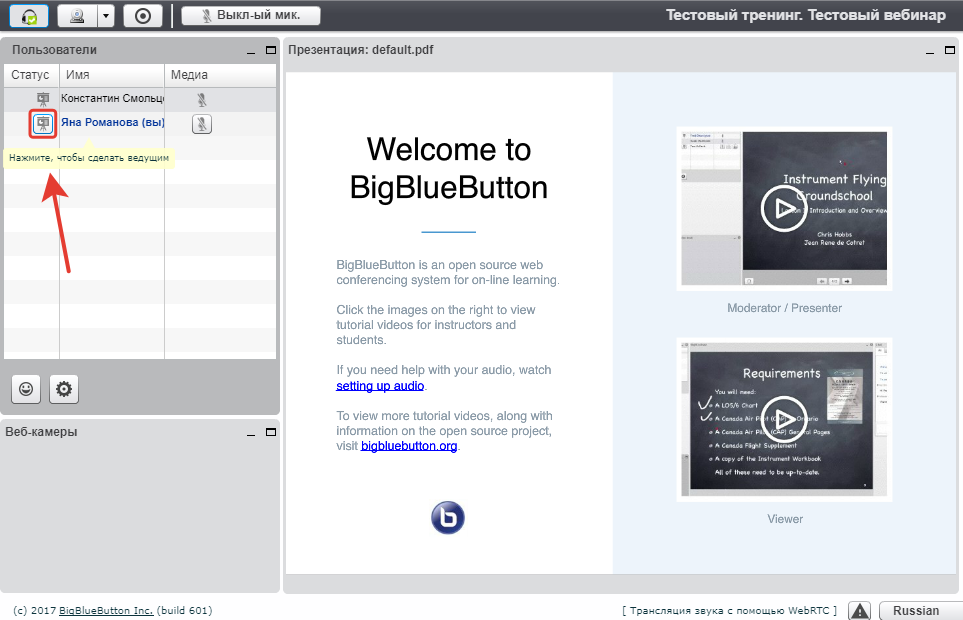The width and height of the screenshot is (963, 620).
Task: Click muted mic icon for Константин
Action: pyautogui.click(x=201, y=99)
